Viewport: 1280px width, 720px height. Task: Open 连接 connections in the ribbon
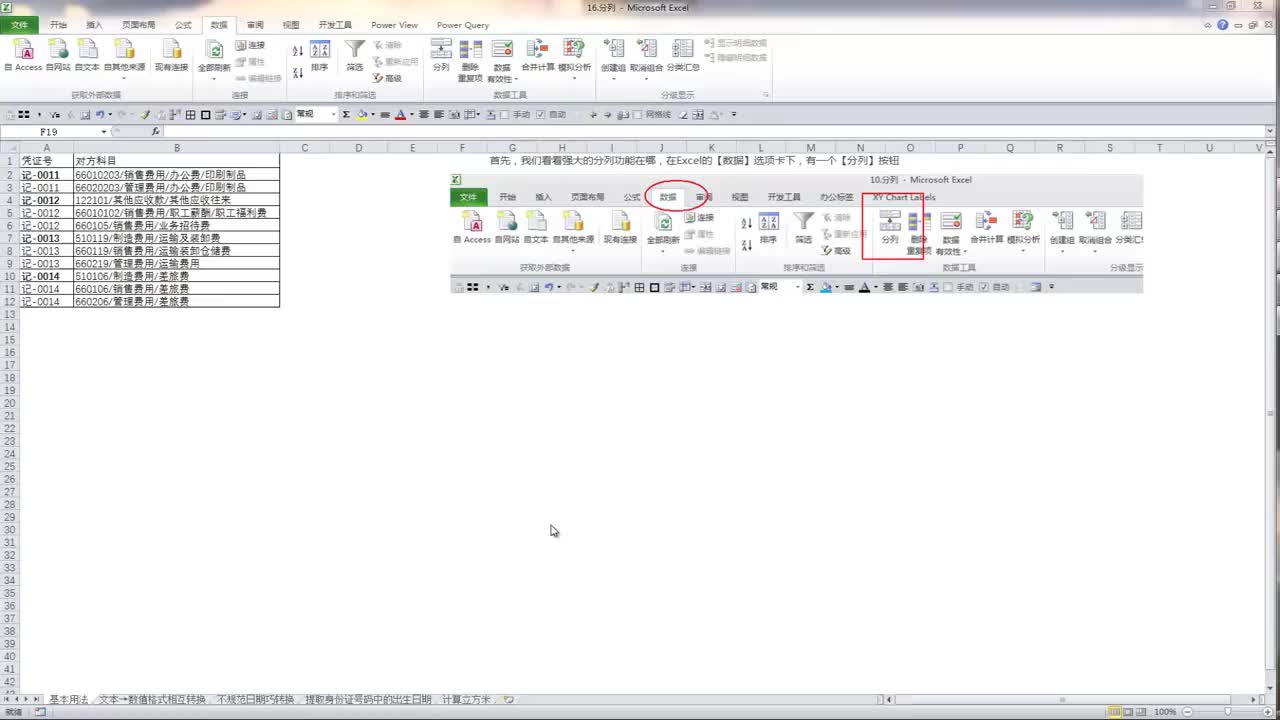pyautogui.click(x=251, y=46)
